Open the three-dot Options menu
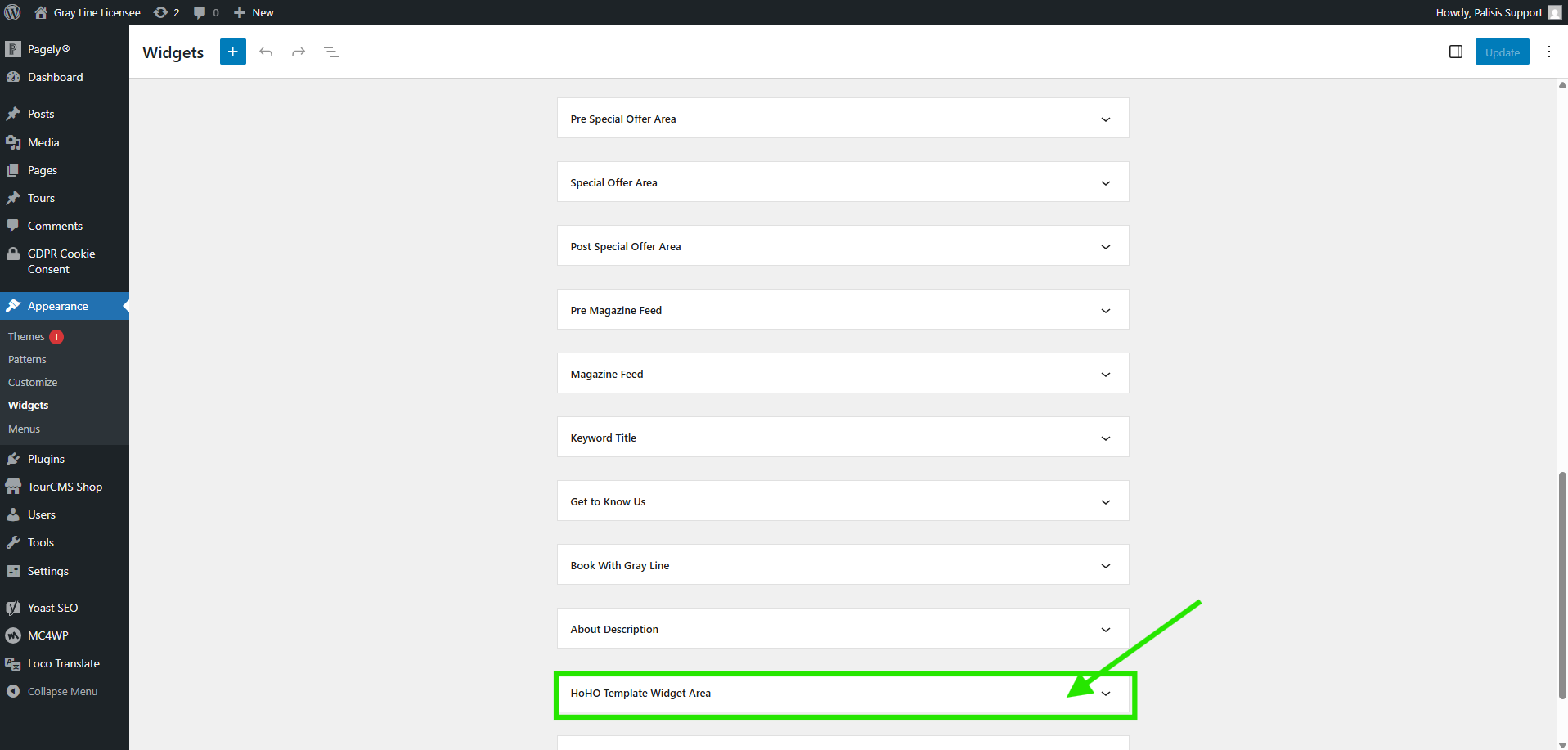The width and height of the screenshot is (1568, 750). pyautogui.click(x=1549, y=52)
